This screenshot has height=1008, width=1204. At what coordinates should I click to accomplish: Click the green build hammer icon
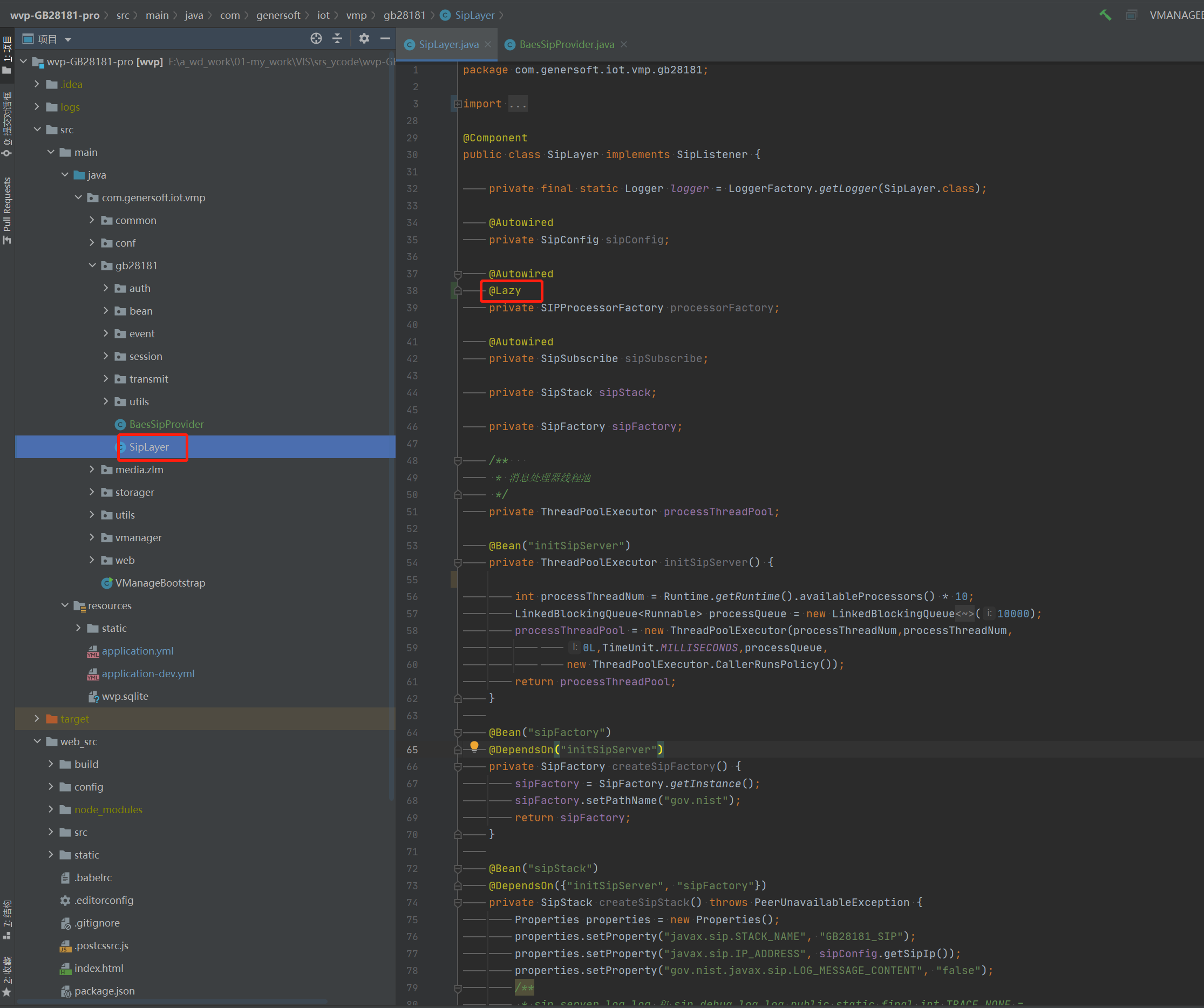[1105, 15]
